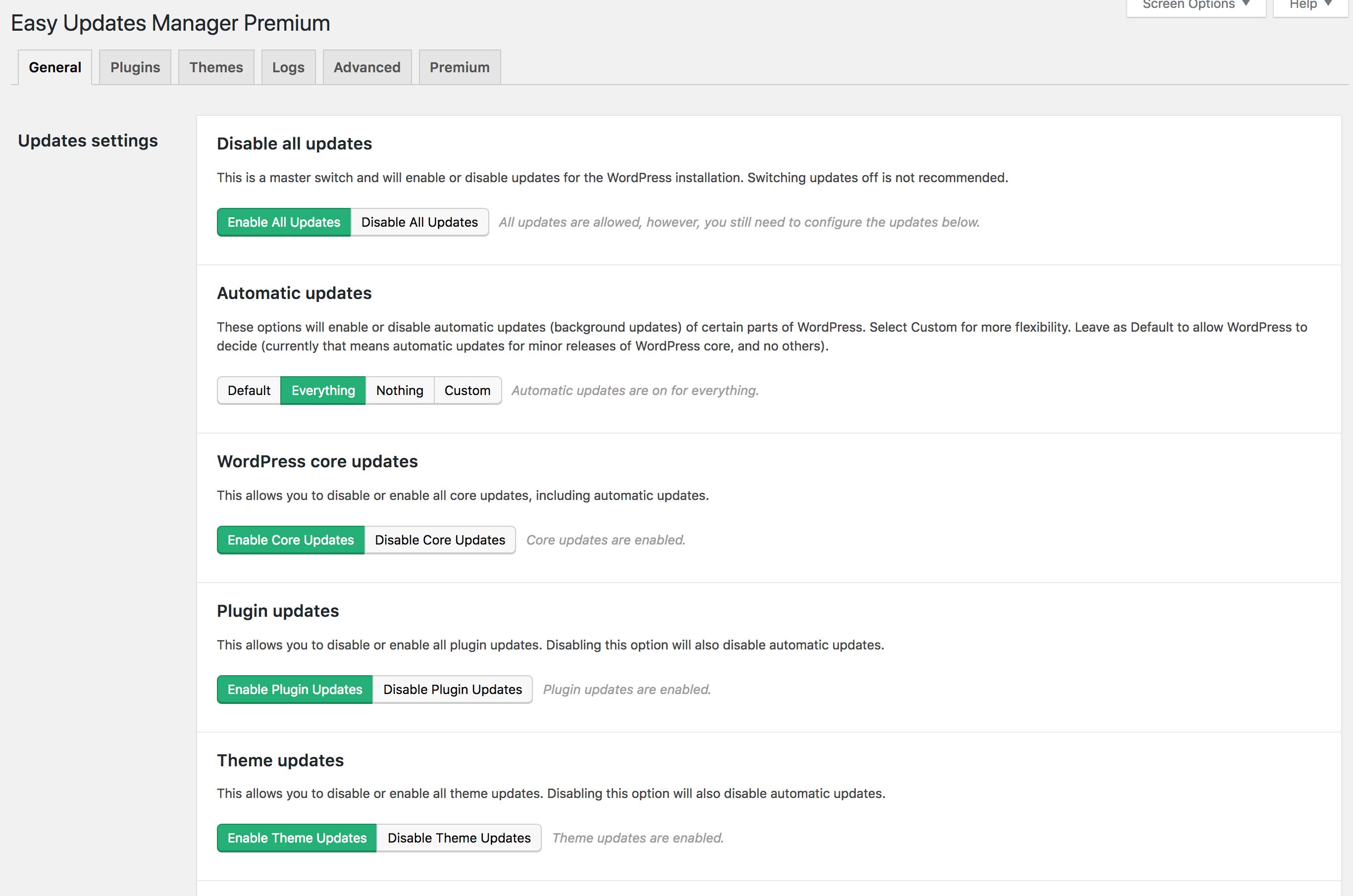
Task: Disable all WordPress updates
Action: [420, 221]
